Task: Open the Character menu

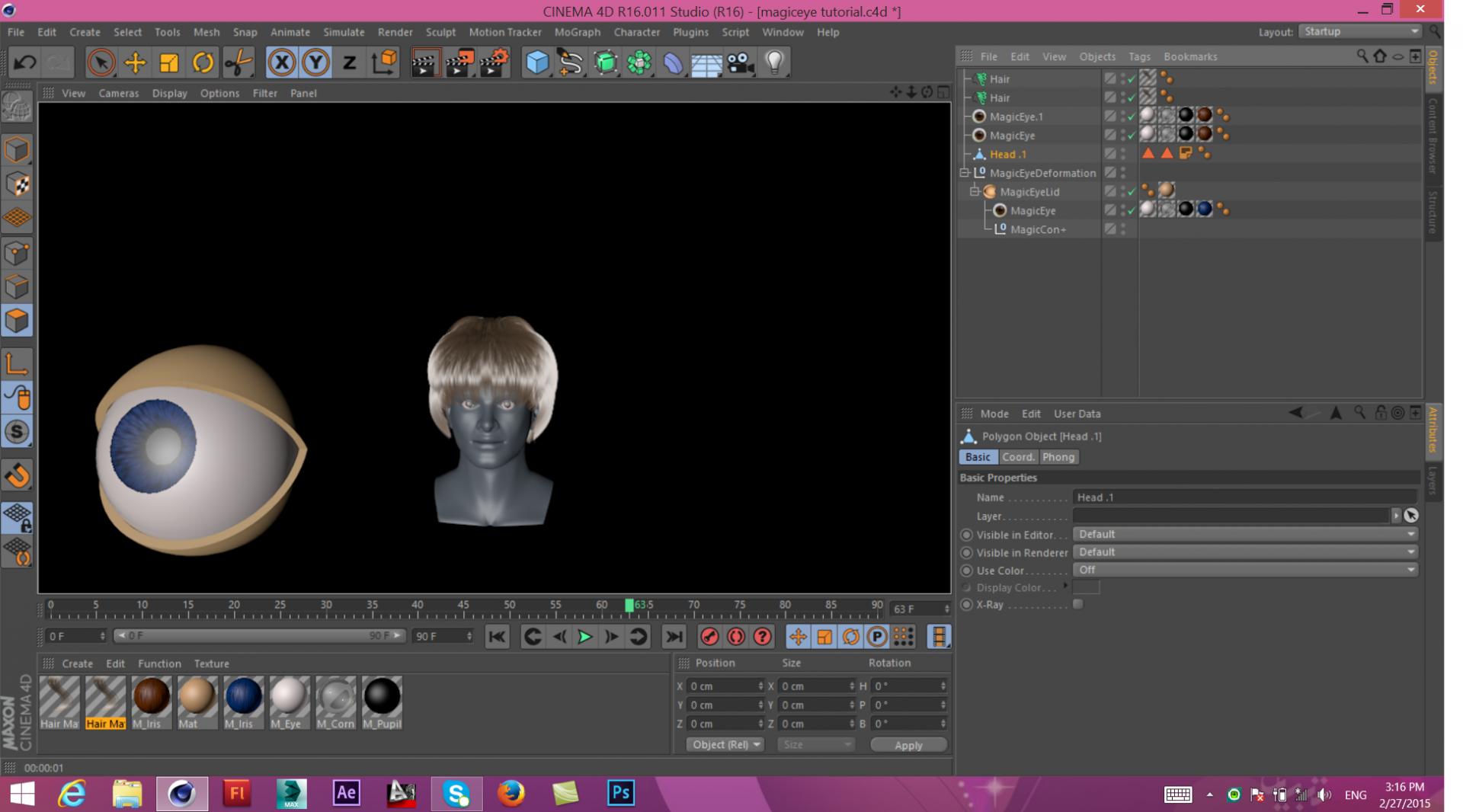Action: click(636, 32)
